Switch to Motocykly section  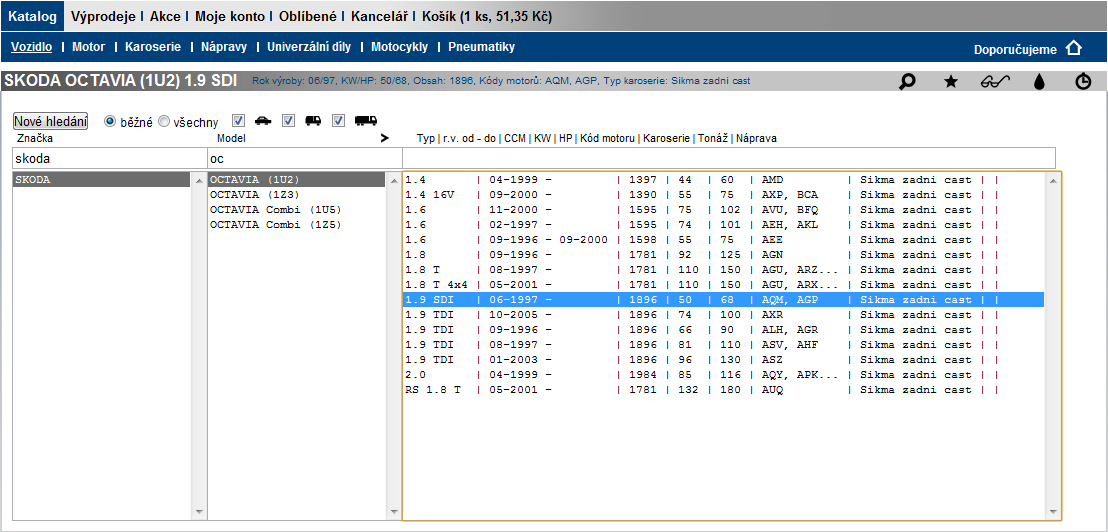pos(399,47)
